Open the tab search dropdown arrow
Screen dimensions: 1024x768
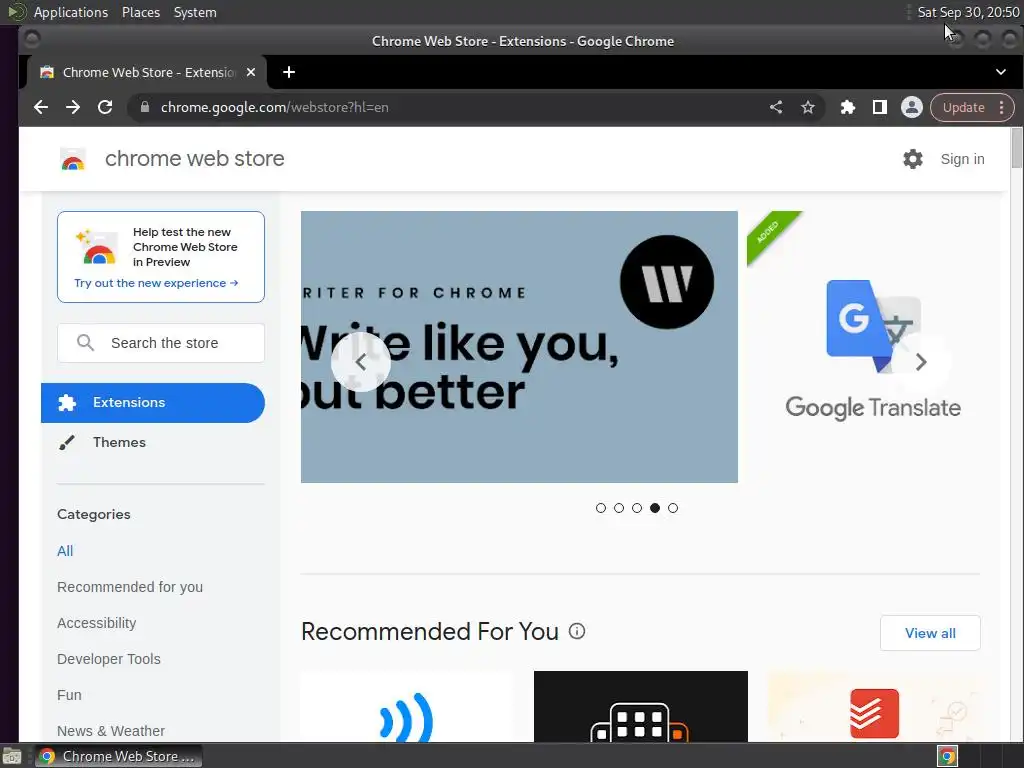pyautogui.click(x=1000, y=72)
